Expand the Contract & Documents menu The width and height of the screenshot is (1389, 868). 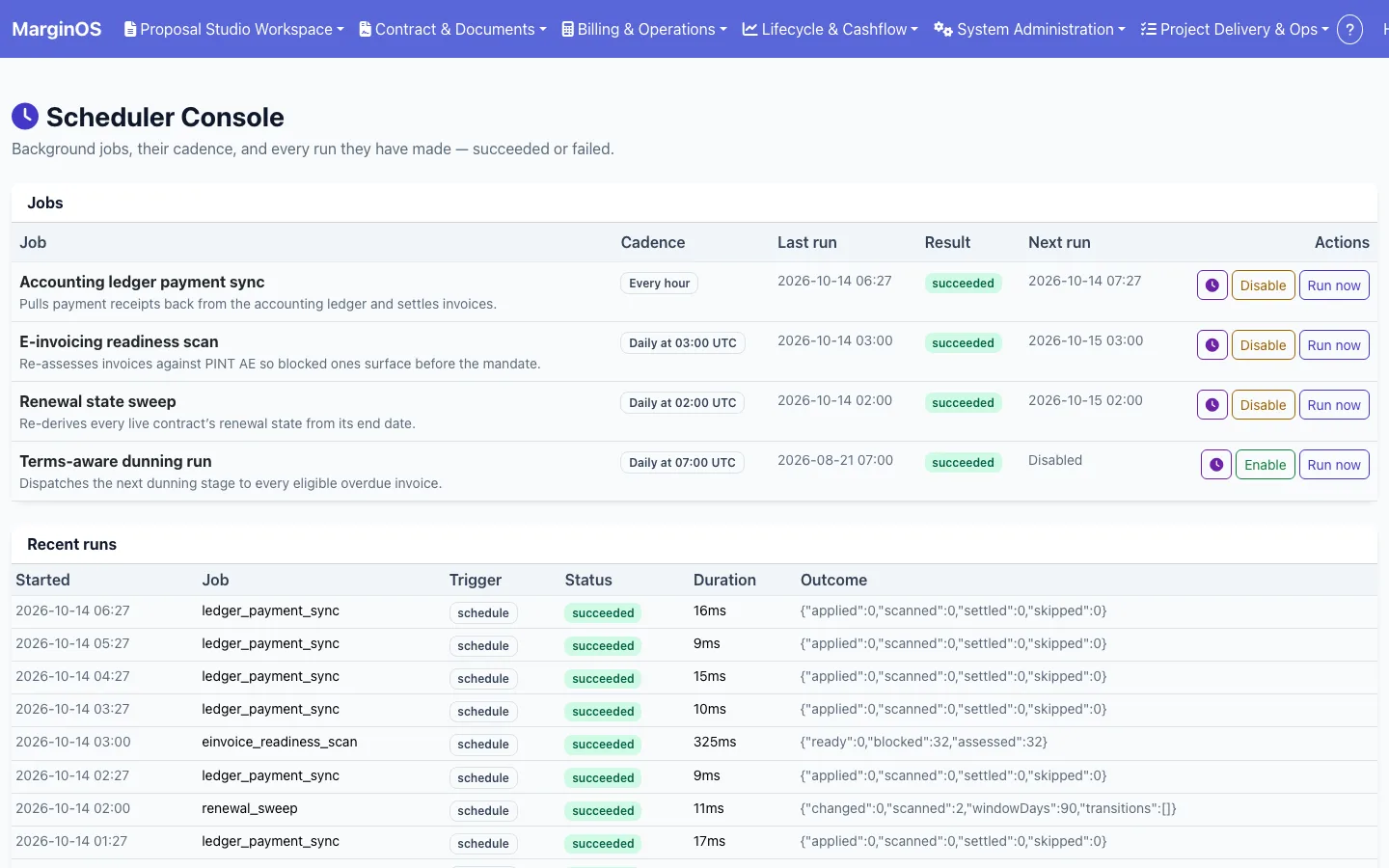(452, 29)
